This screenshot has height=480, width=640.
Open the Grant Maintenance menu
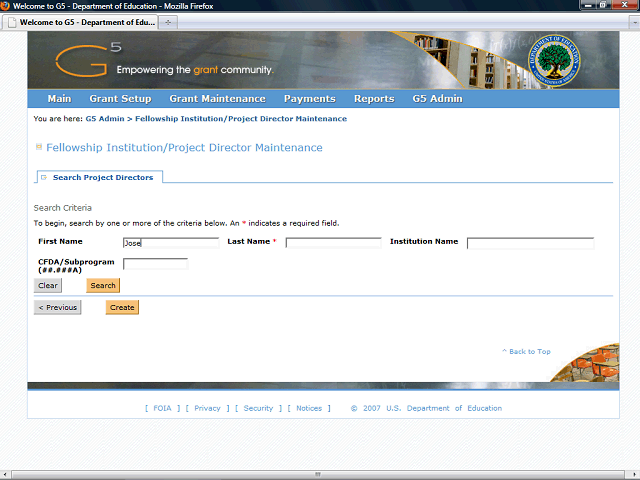[x=217, y=99]
